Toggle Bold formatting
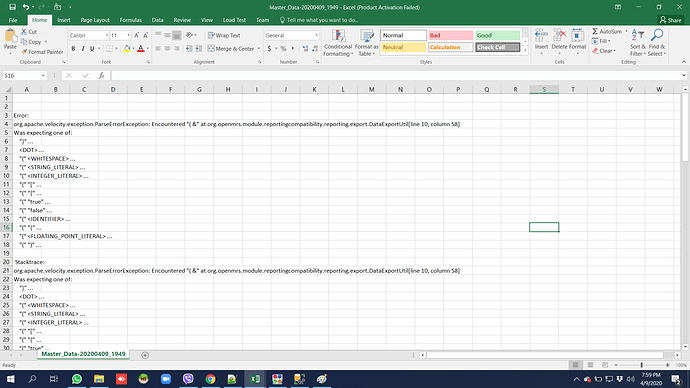The height and width of the screenshot is (388, 690). [x=73, y=48]
